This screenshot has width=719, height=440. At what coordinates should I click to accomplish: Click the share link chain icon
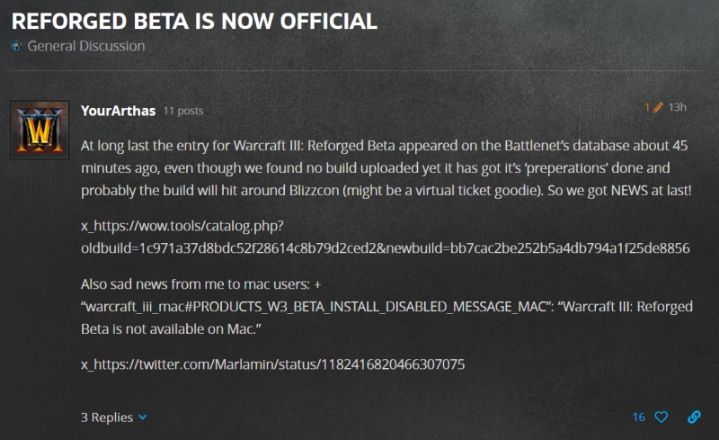[x=693, y=417]
